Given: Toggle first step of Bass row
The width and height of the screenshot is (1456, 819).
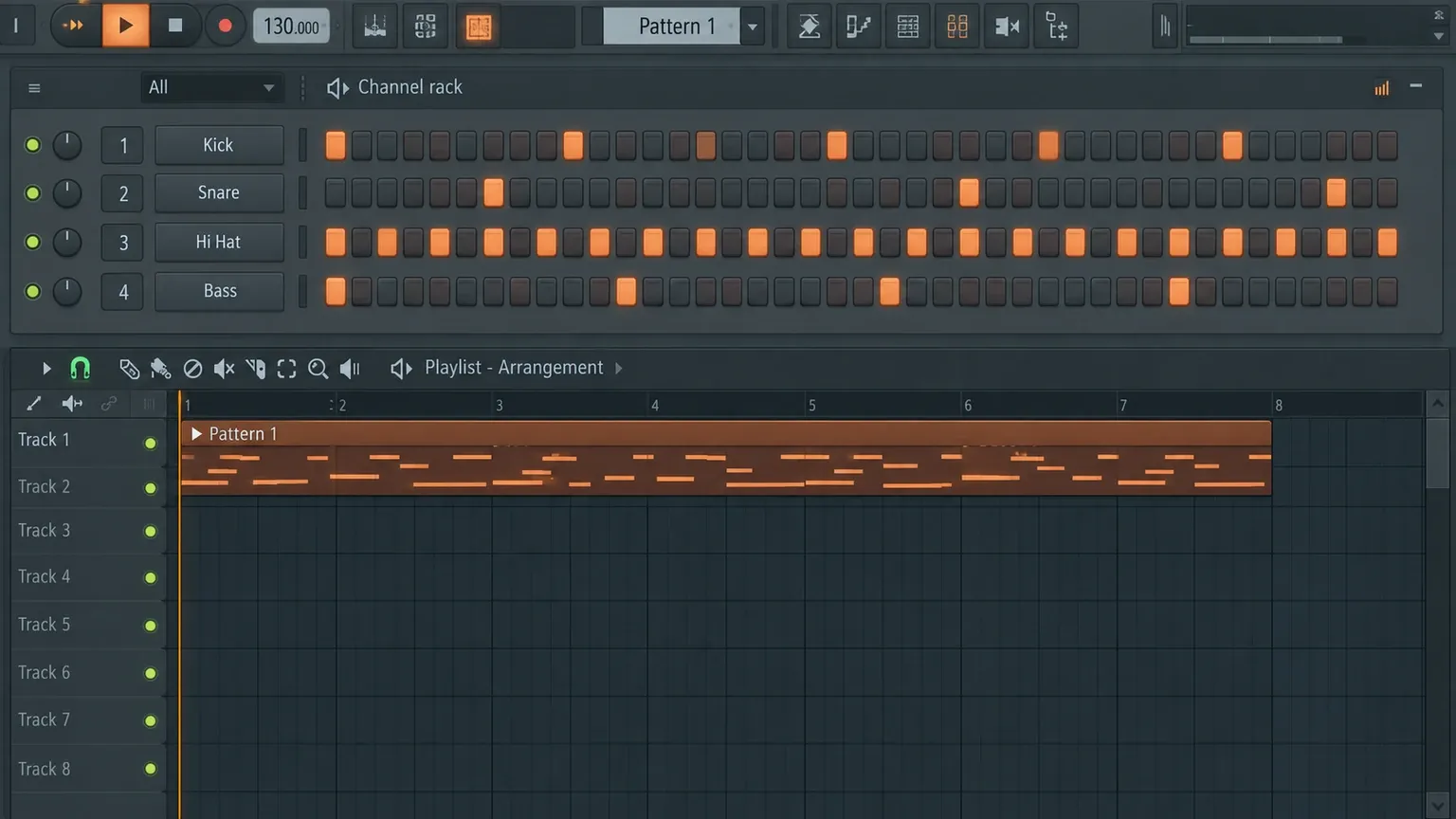Looking at the screenshot, I should 336,291.
